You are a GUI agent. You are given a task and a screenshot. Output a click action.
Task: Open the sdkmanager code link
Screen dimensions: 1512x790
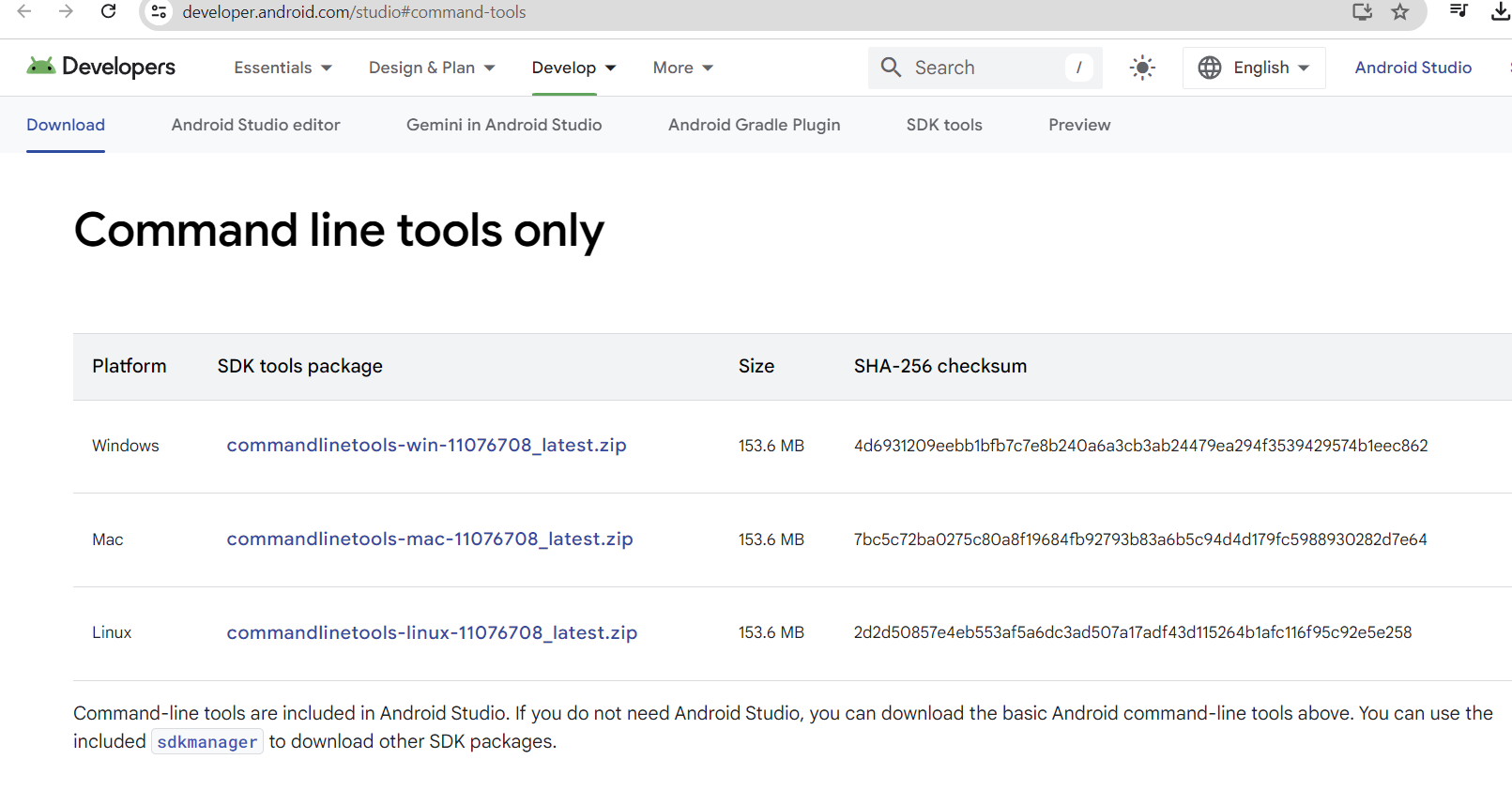(207, 742)
